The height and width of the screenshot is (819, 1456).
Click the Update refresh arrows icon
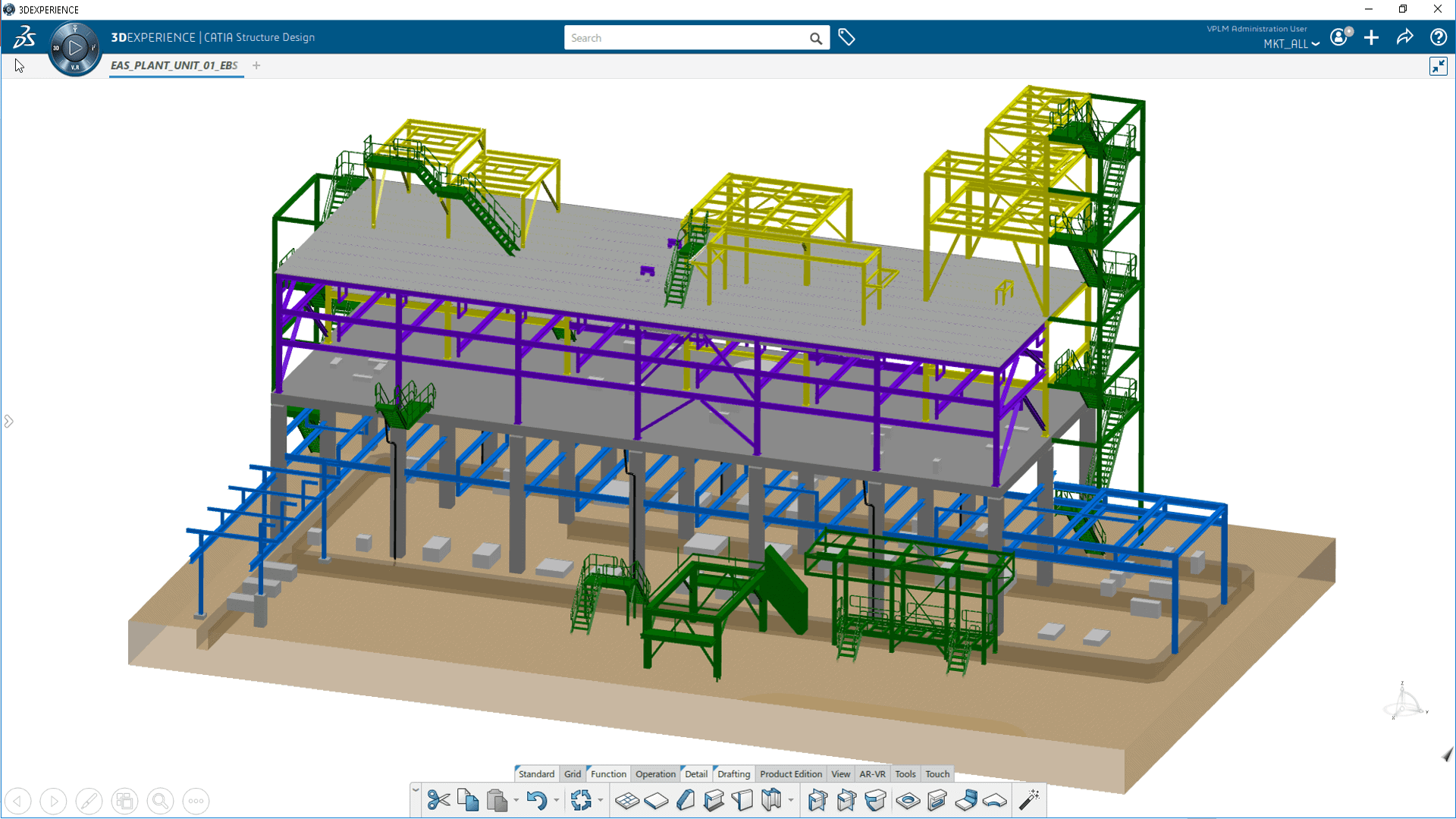[x=581, y=800]
